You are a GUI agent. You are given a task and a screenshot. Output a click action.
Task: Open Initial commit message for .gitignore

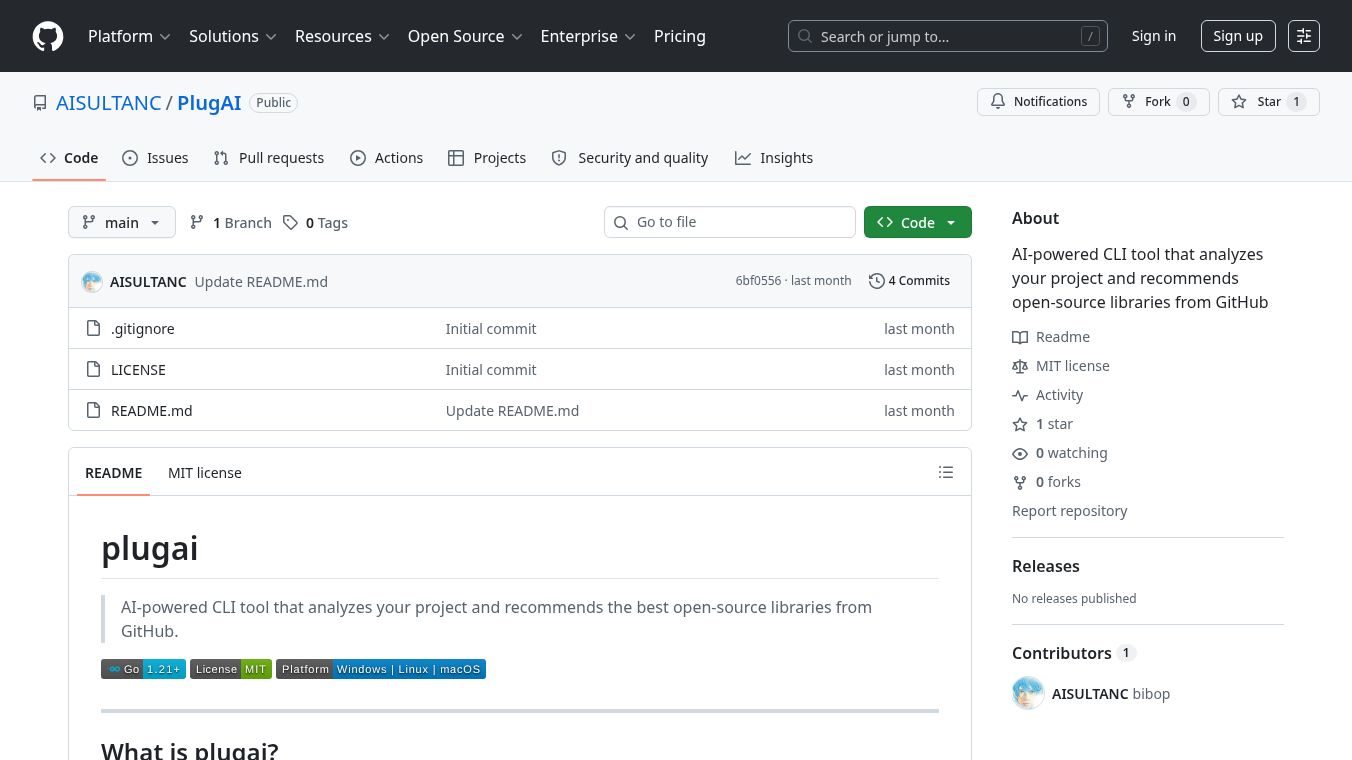pos(491,328)
